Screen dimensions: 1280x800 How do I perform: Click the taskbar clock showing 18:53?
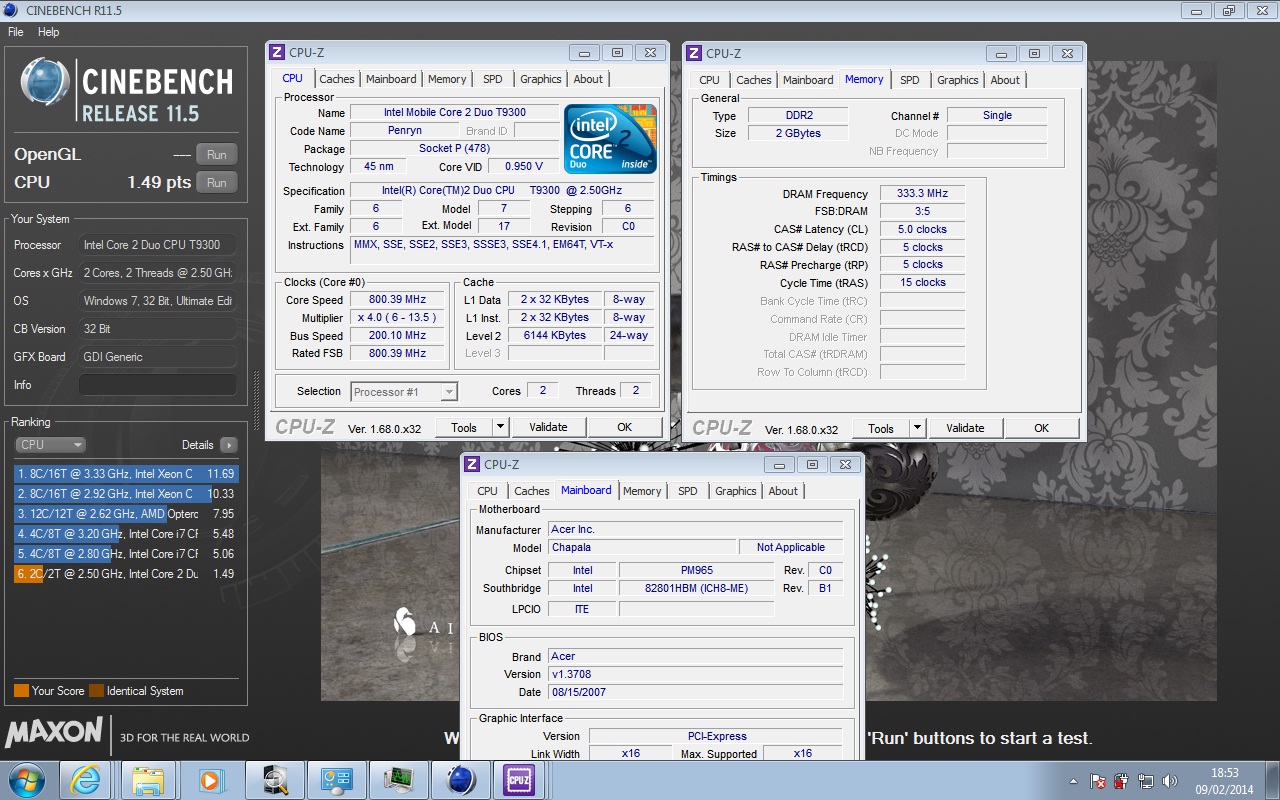click(1224, 780)
